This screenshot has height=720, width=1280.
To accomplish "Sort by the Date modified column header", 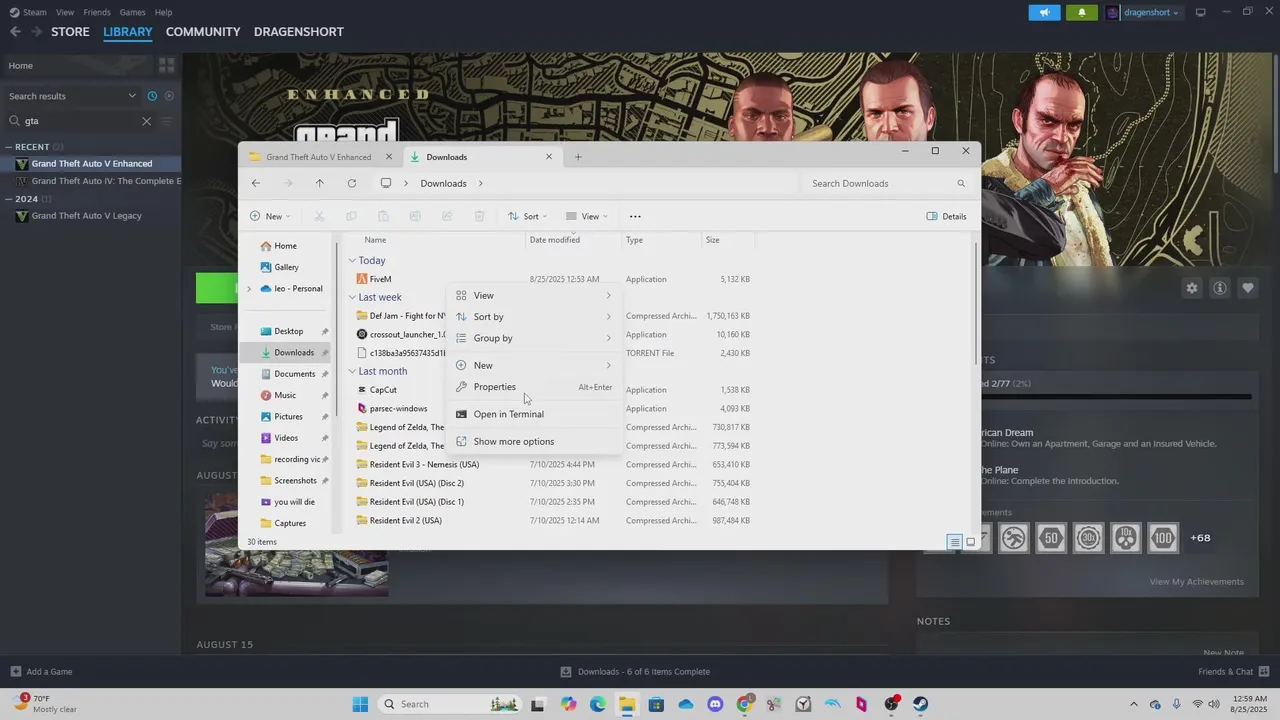I will 554,240.
